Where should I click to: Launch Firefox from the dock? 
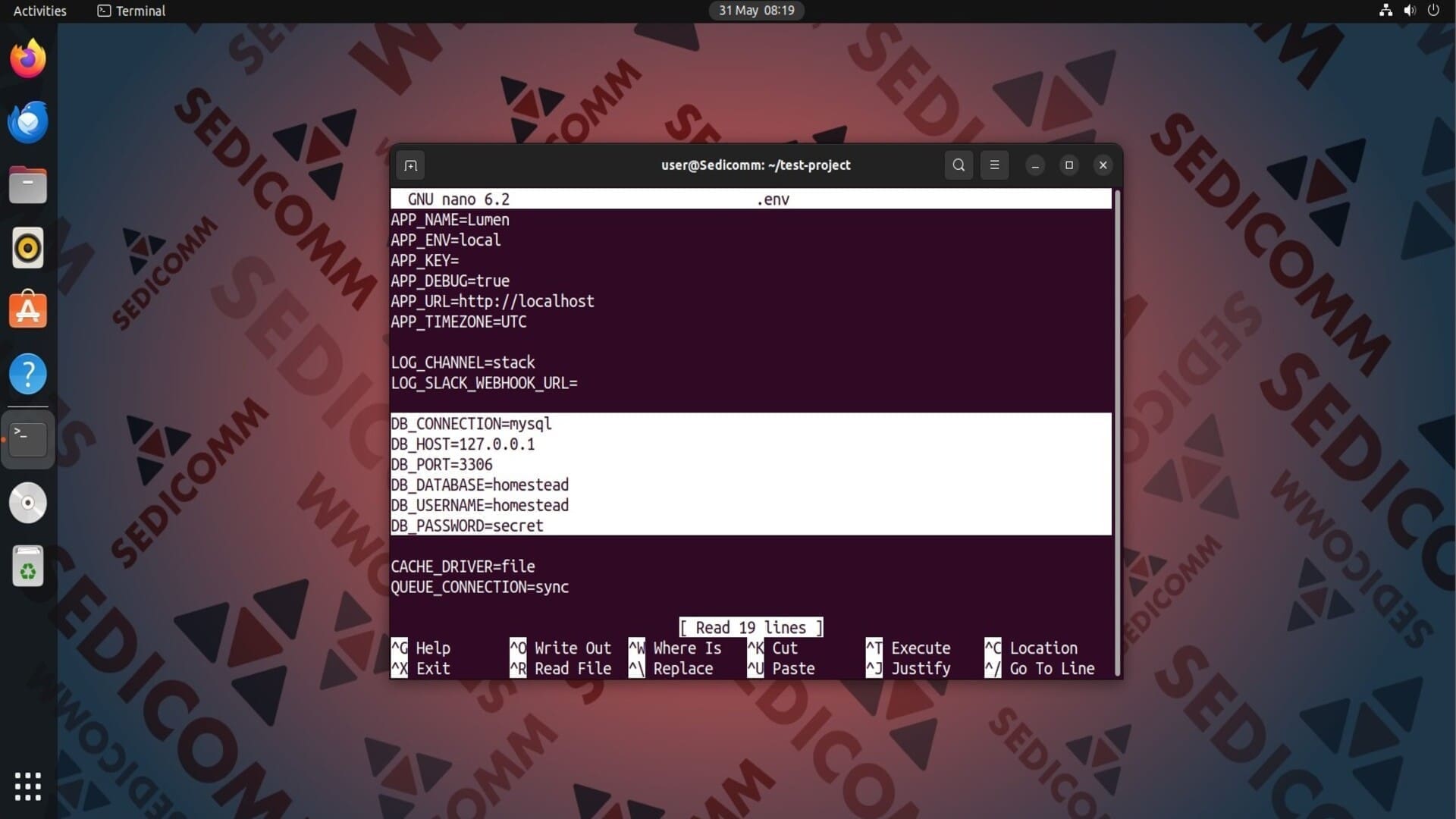[28, 59]
